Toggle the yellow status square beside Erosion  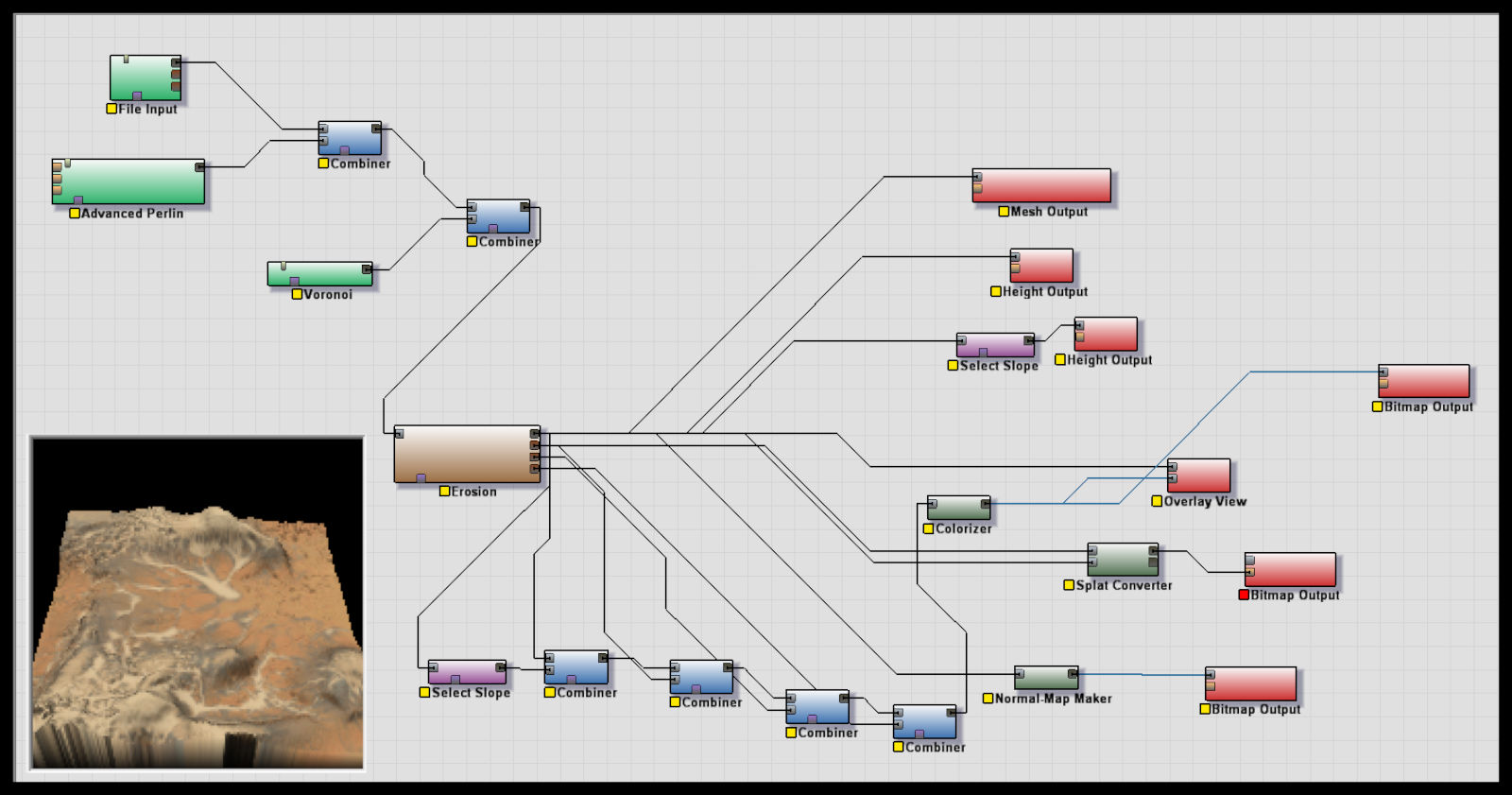pyautogui.click(x=444, y=492)
